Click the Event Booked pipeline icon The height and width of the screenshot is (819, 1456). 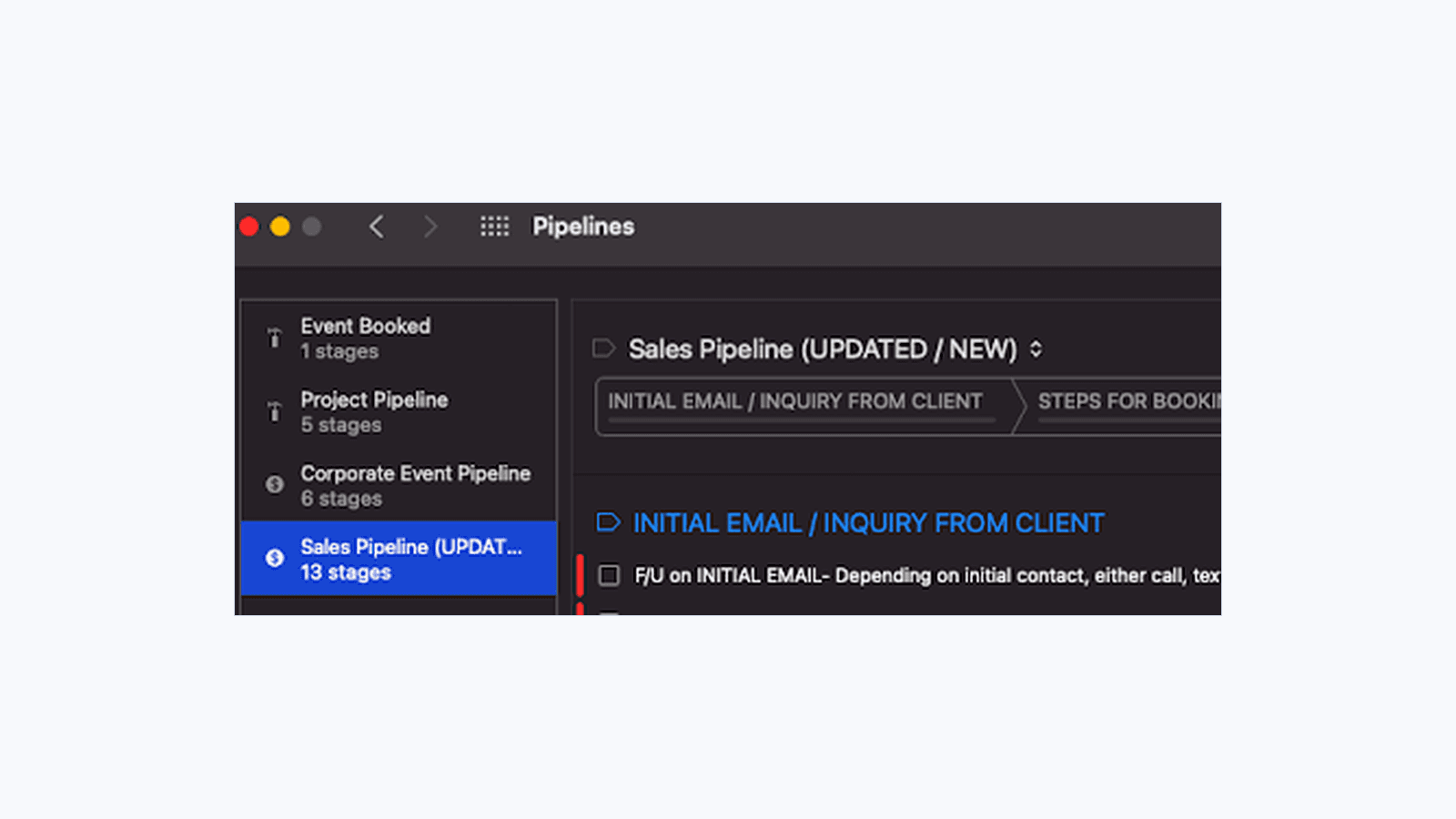[275, 339]
